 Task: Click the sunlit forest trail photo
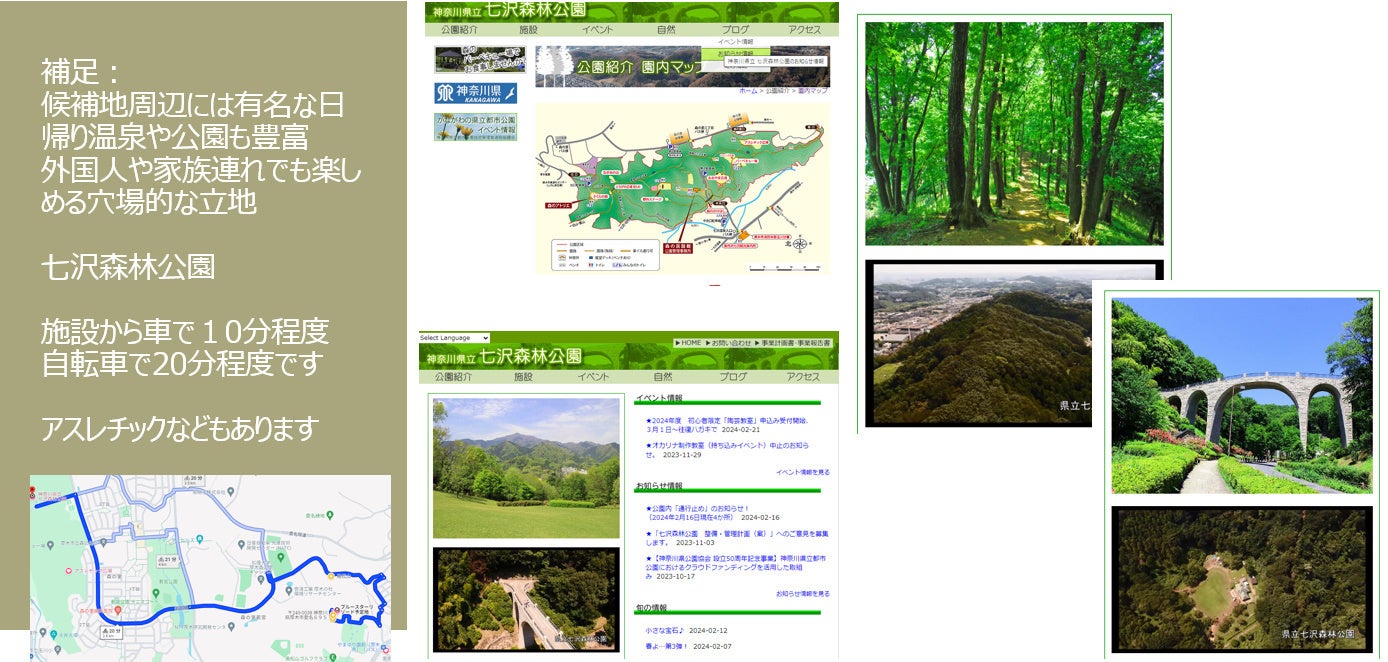click(x=1014, y=133)
